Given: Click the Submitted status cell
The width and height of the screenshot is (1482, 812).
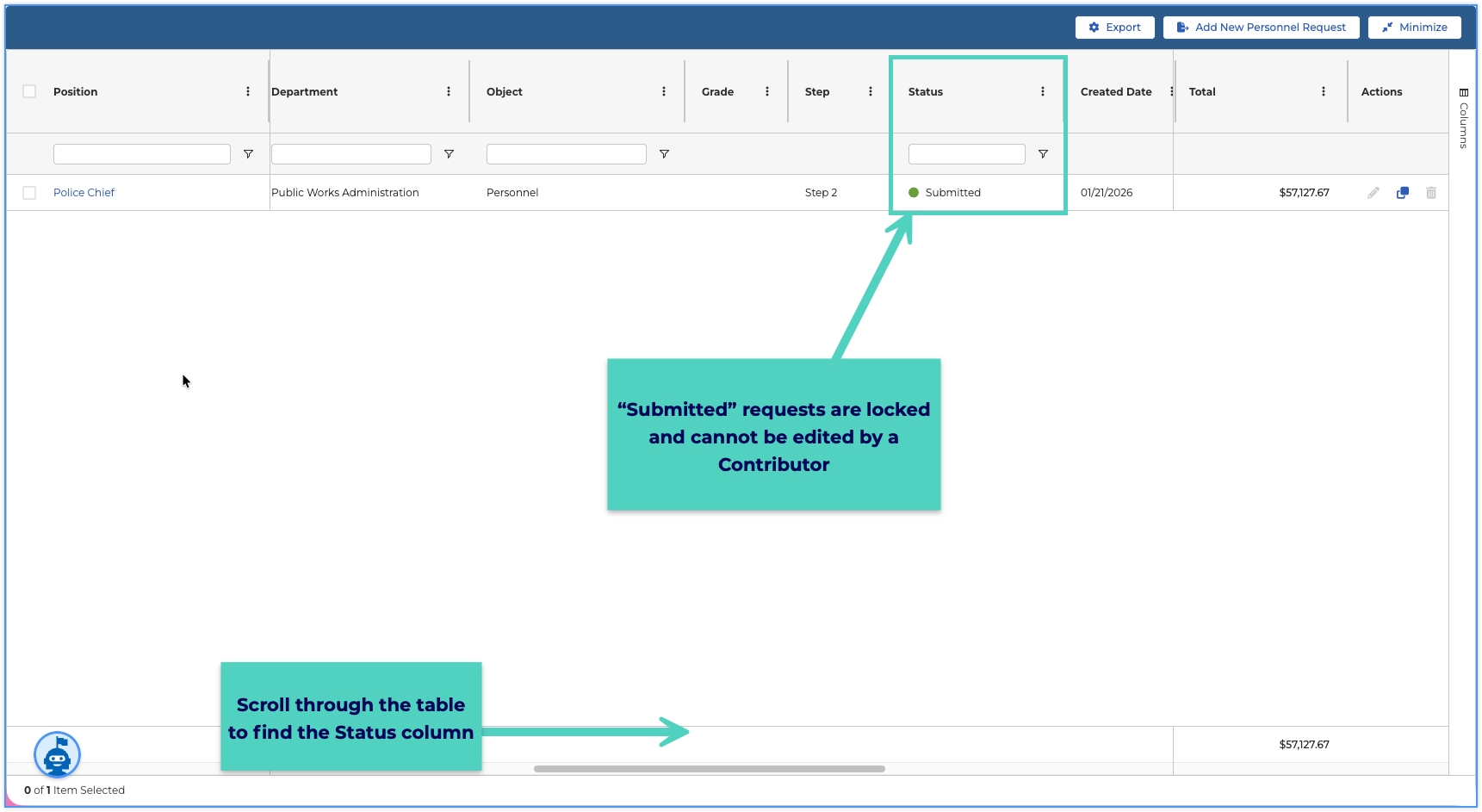Looking at the screenshot, I should [945, 193].
